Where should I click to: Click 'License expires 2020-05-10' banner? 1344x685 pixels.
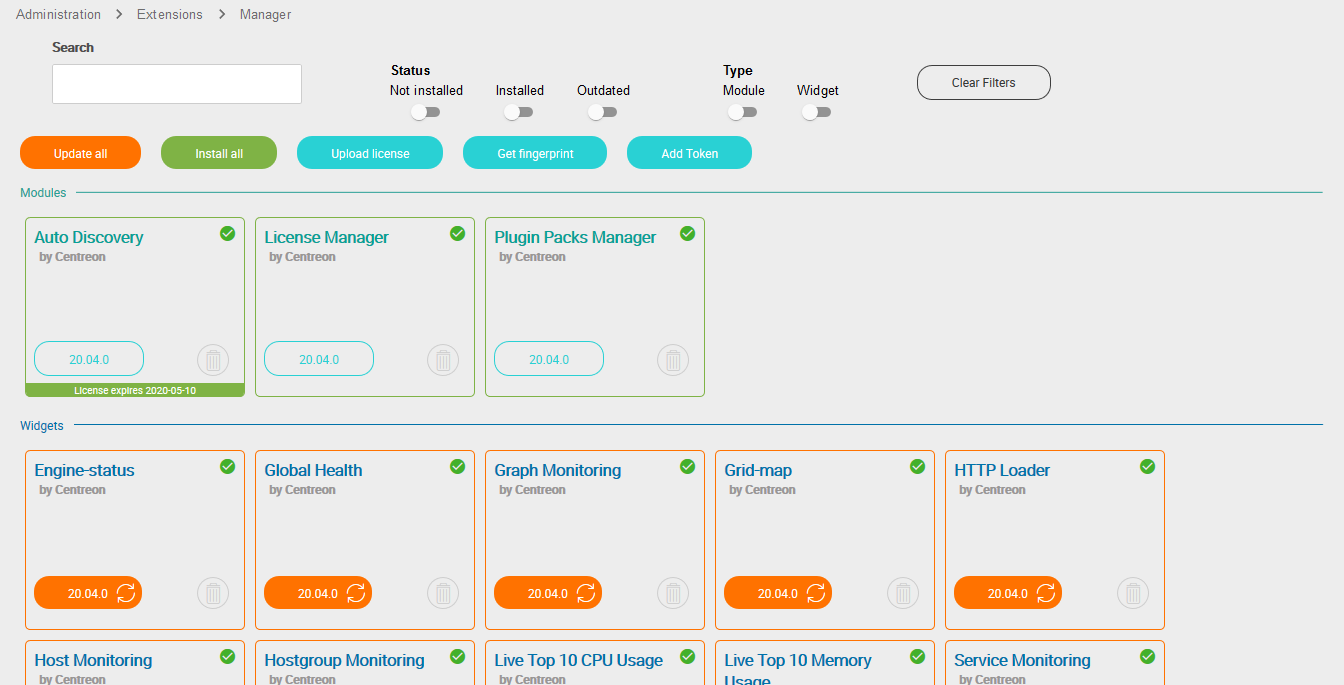135,390
